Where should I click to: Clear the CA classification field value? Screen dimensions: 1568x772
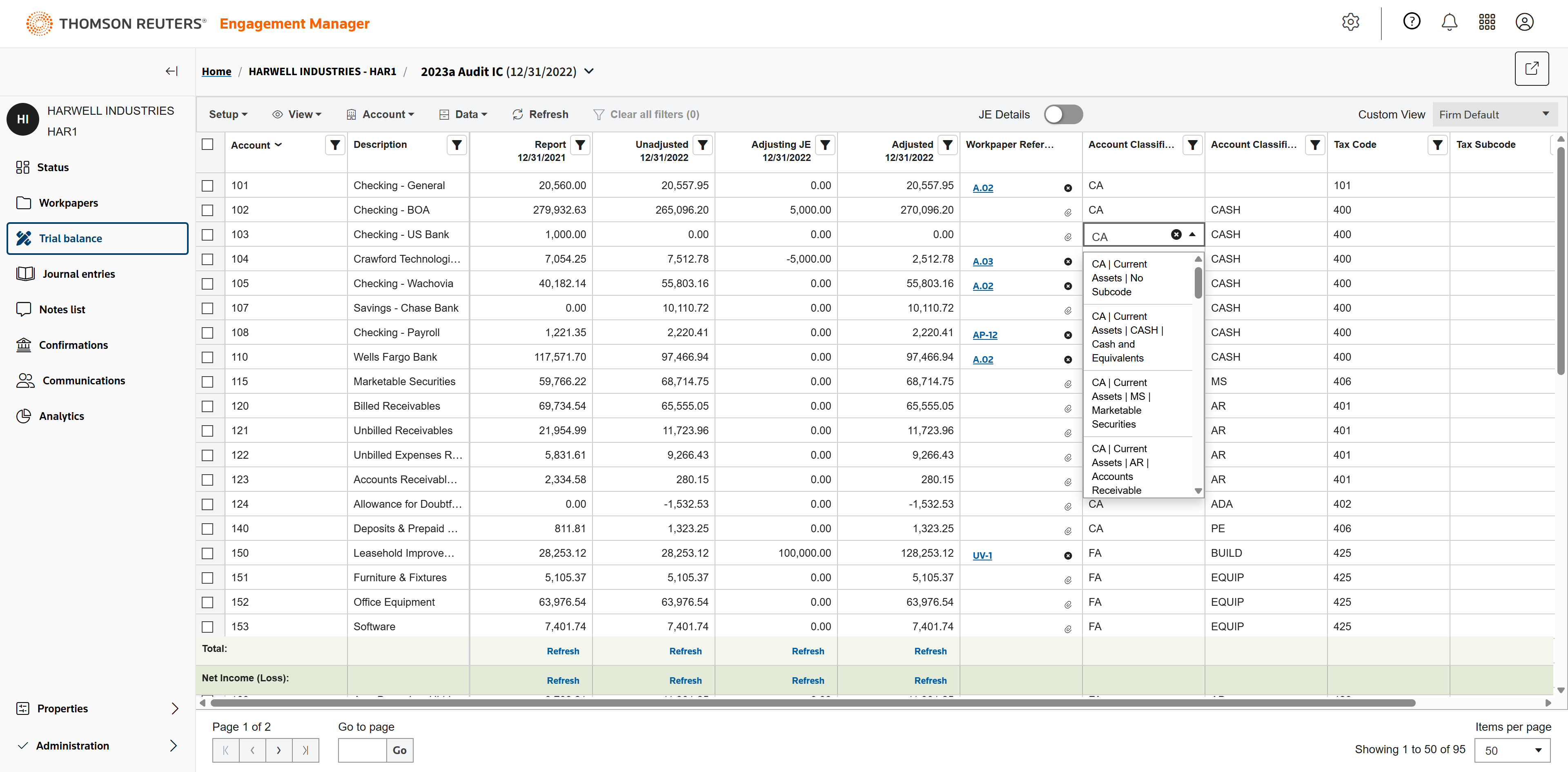pos(1176,234)
